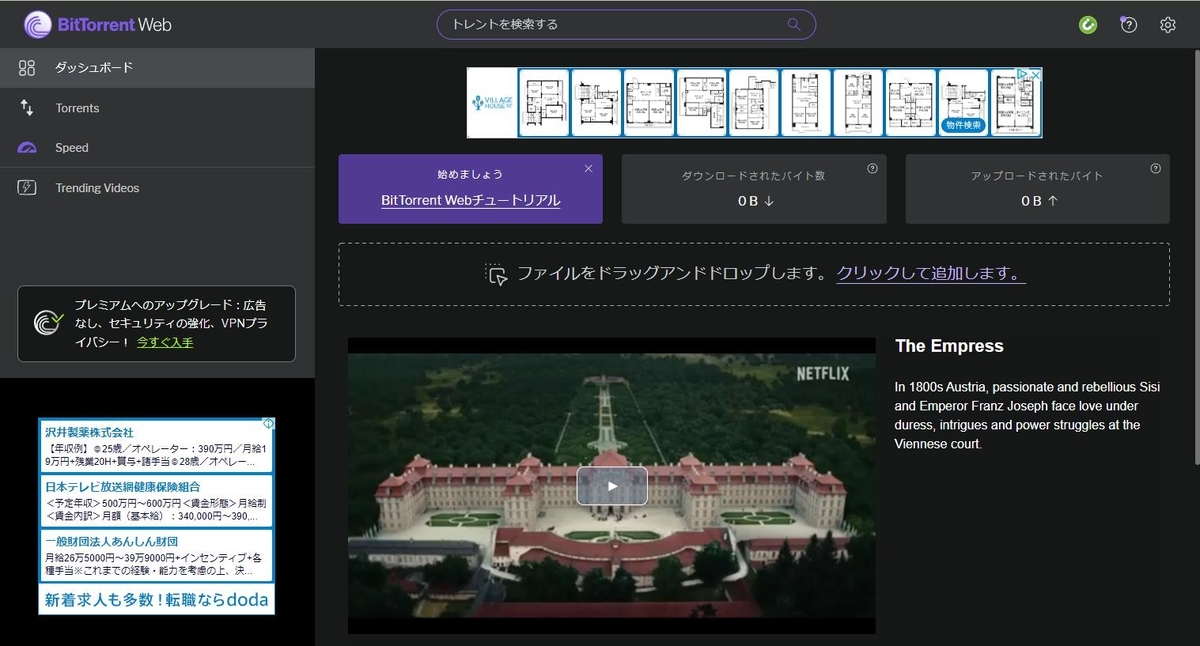
Task: Open the help question mark icon
Action: click(1128, 25)
